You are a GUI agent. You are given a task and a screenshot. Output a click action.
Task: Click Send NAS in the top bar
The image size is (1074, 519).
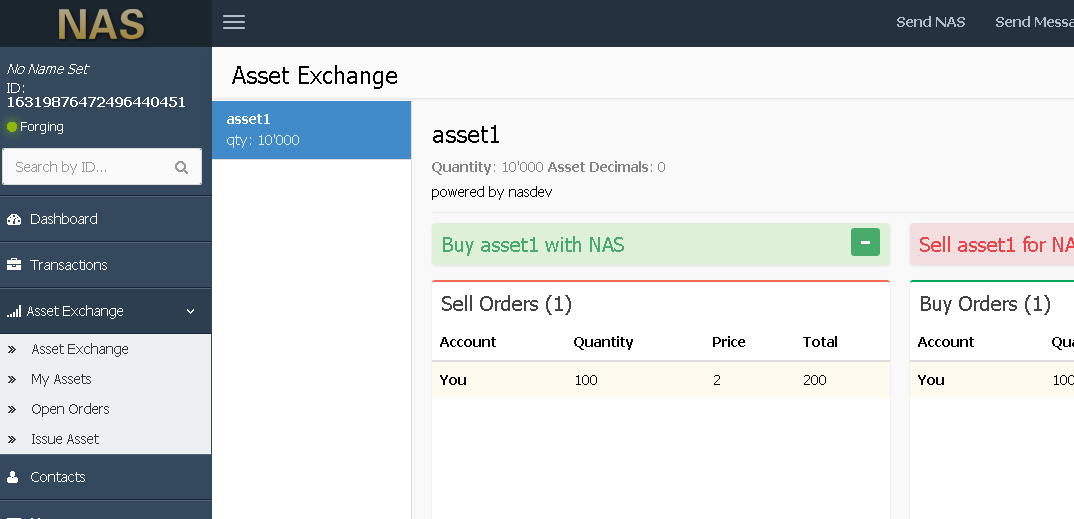pos(931,22)
